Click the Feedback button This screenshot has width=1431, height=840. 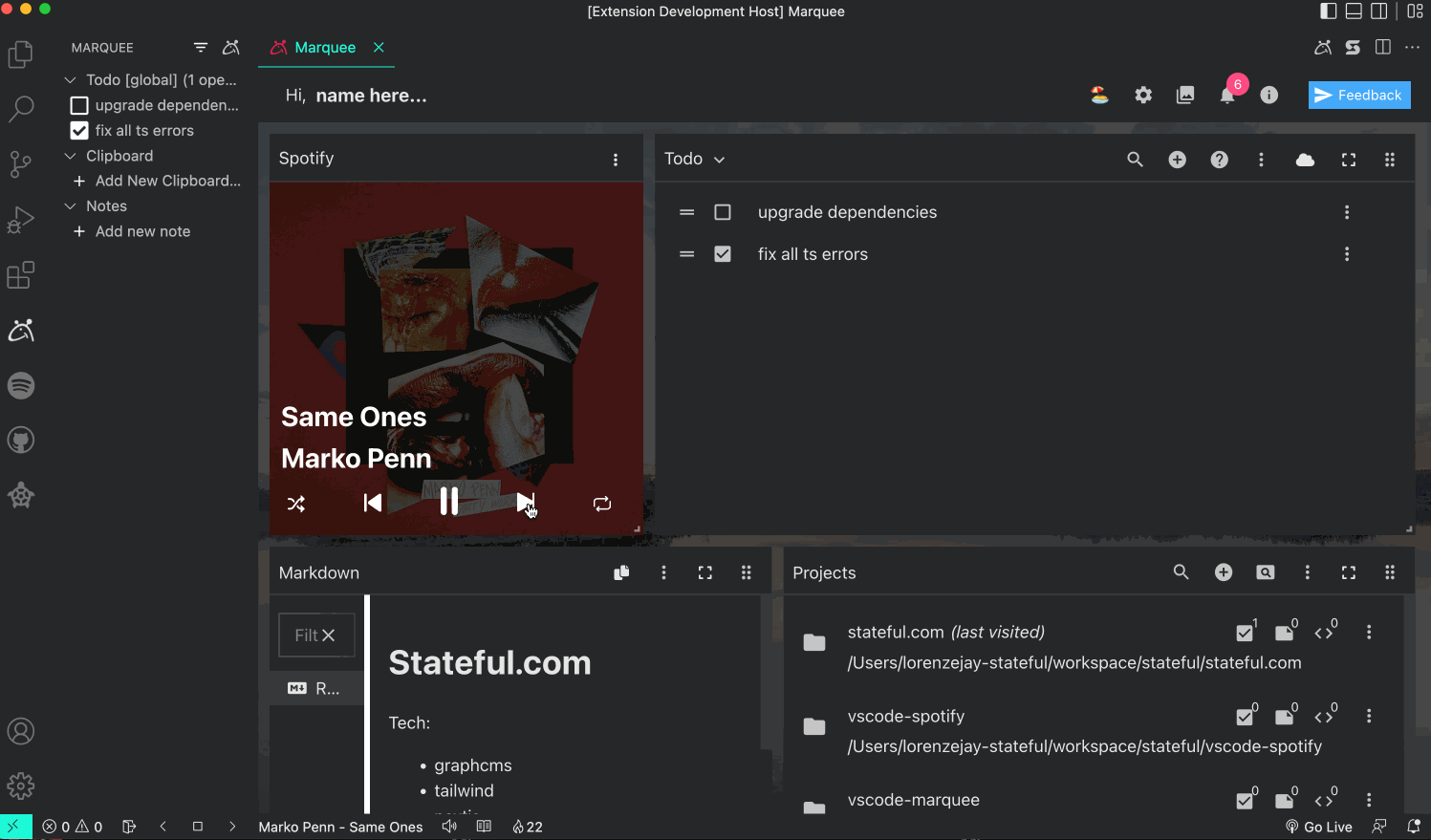coord(1359,95)
